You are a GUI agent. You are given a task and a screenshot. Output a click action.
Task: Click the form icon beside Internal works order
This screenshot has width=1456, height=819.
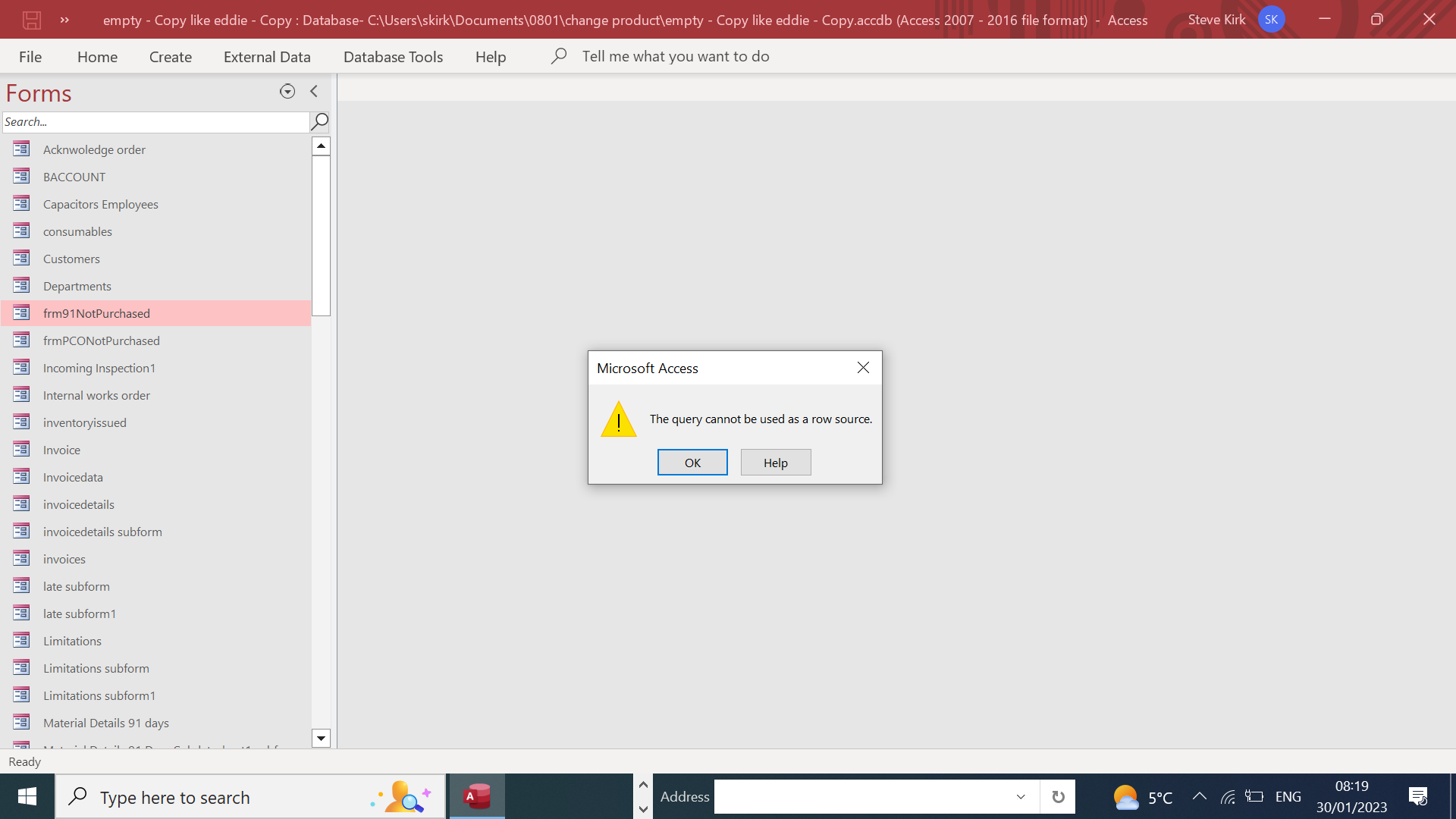pyautogui.click(x=21, y=394)
